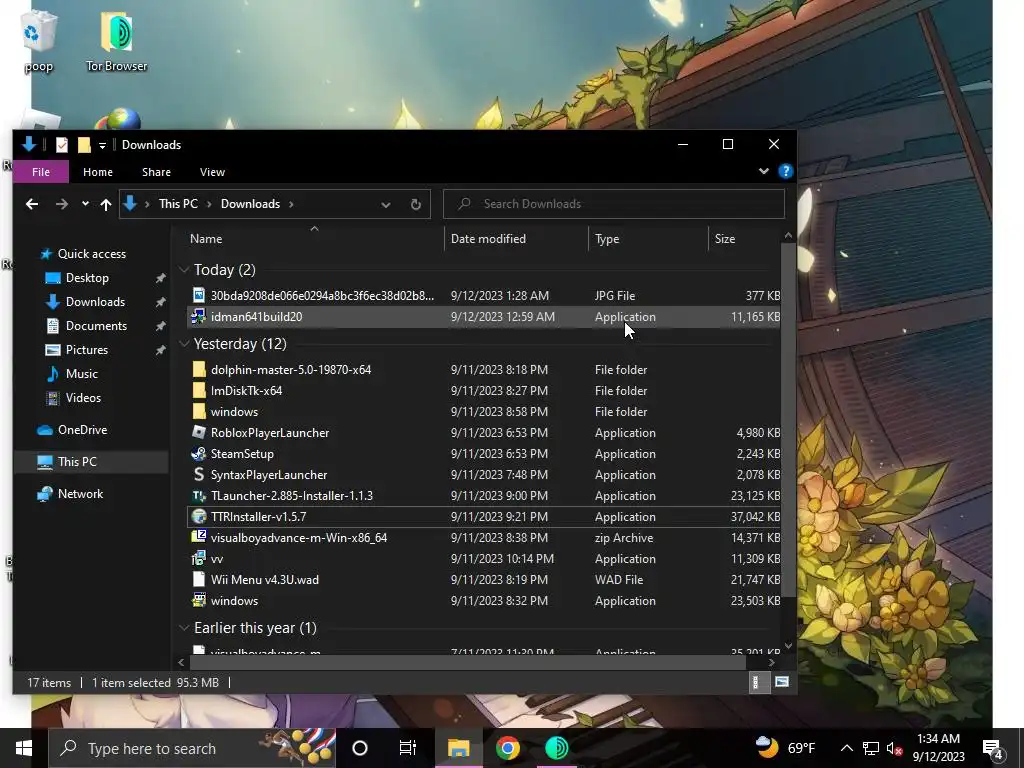Open the blue Help question mark icon
The width and height of the screenshot is (1024, 768).
[x=786, y=171]
